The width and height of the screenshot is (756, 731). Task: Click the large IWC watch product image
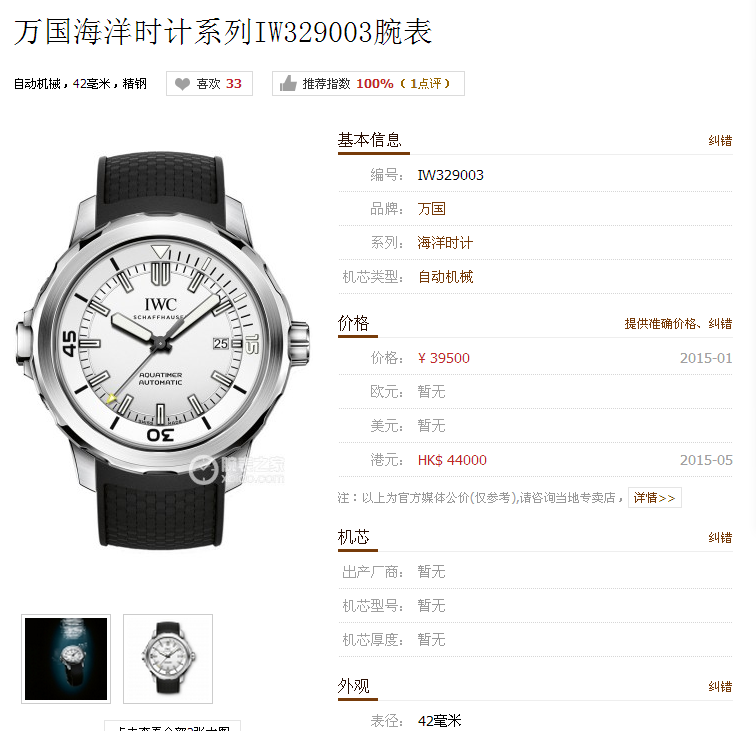[x=162, y=351]
